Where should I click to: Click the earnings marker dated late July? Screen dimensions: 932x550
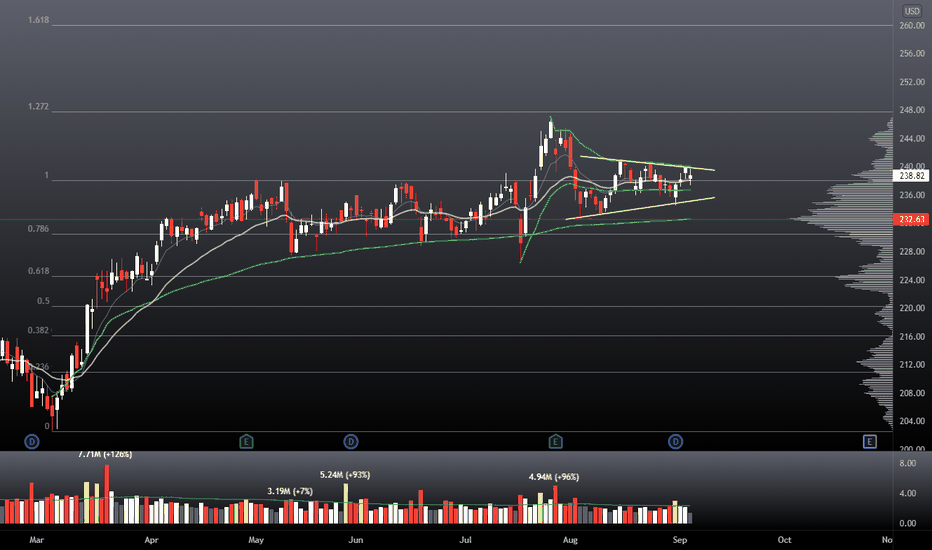(555, 441)
